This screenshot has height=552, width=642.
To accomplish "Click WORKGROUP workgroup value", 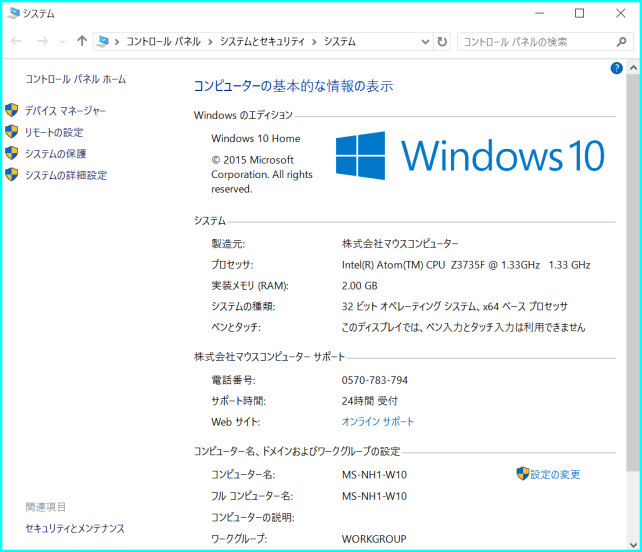I will click(x=374, y=539).
